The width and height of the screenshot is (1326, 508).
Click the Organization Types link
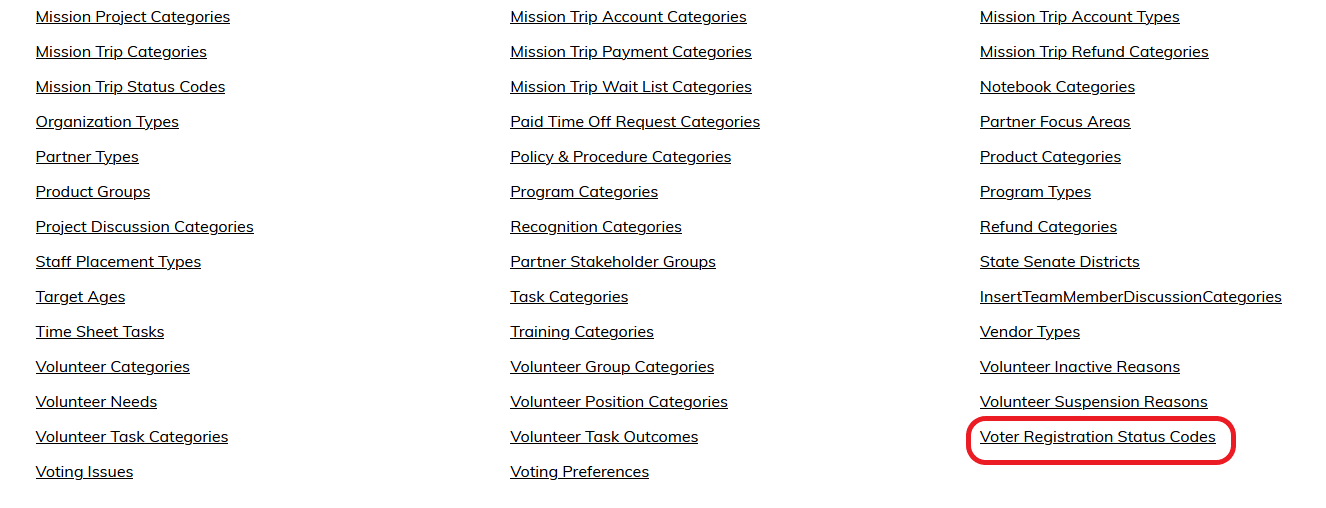click(107, 122)
